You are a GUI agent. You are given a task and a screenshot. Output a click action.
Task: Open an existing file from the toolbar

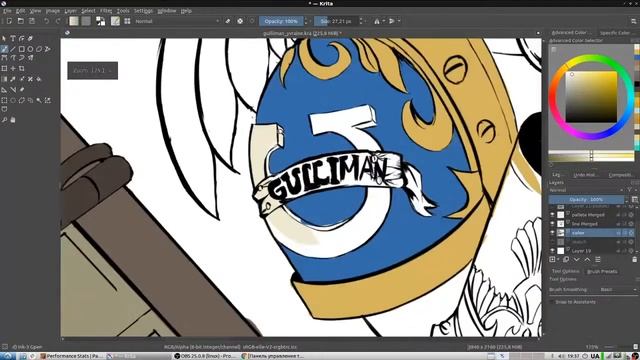20,21
